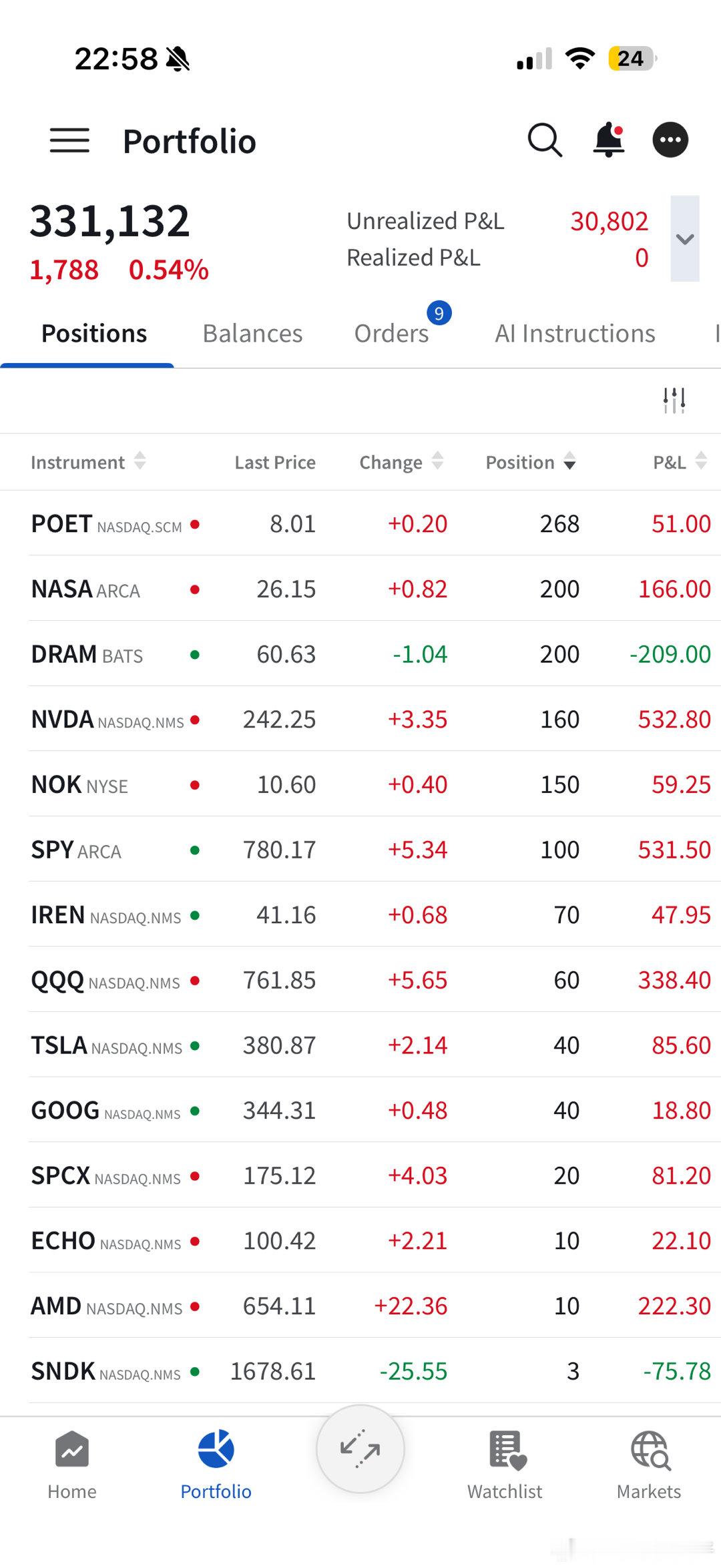Open the more options ellipsis button
Viewport: 721px width, 1568px height.
(670, 140)
